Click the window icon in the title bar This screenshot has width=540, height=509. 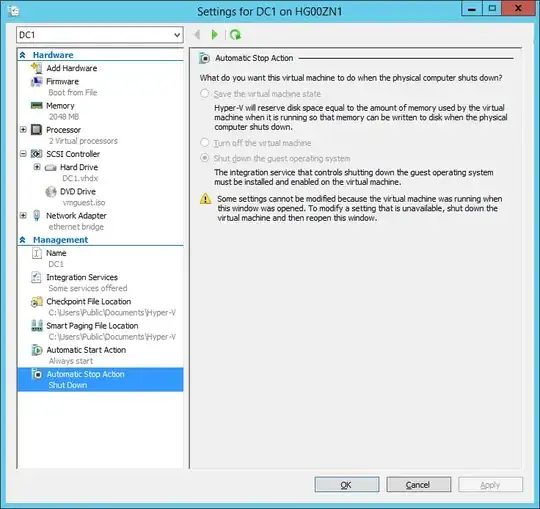13,11
